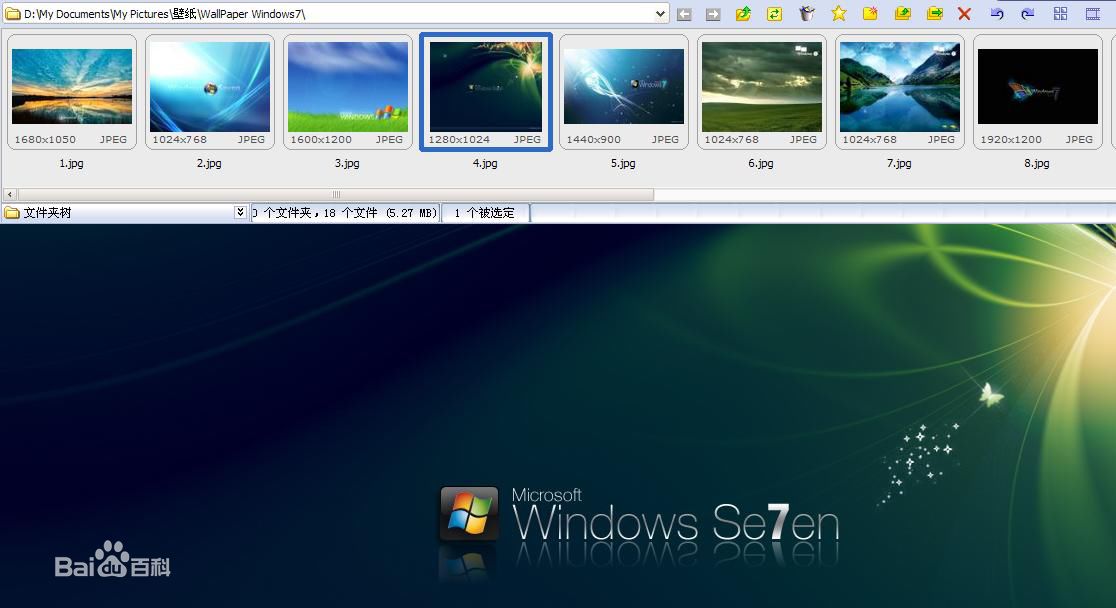The image size is (1116, 608).
Task: Go up to the parent folder
Action: (x=743, y=14)
